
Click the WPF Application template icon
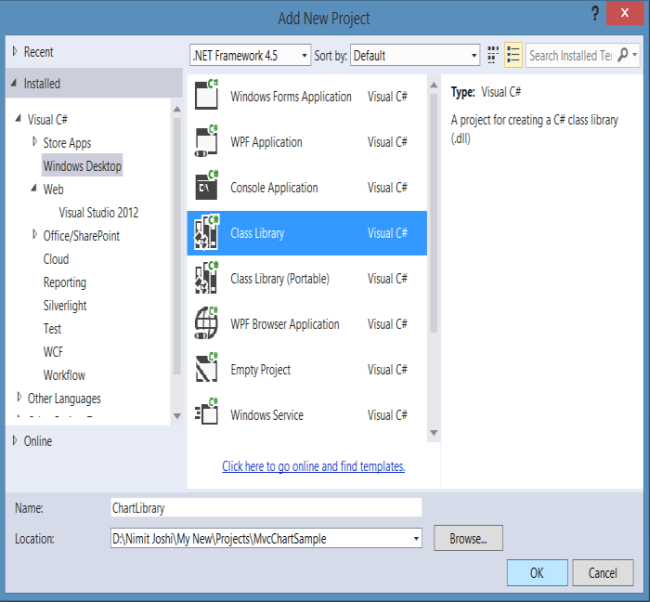(206, 141)
